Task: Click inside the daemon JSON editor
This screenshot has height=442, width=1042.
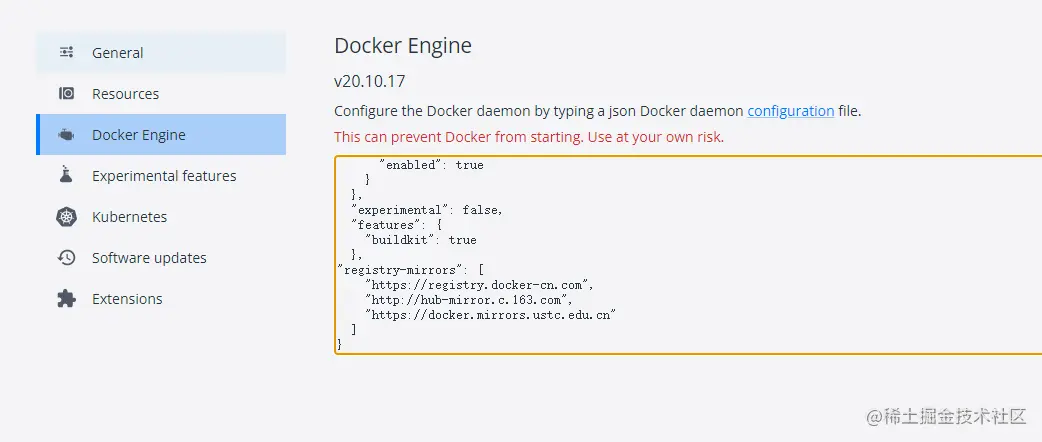Action: (688, 255)
